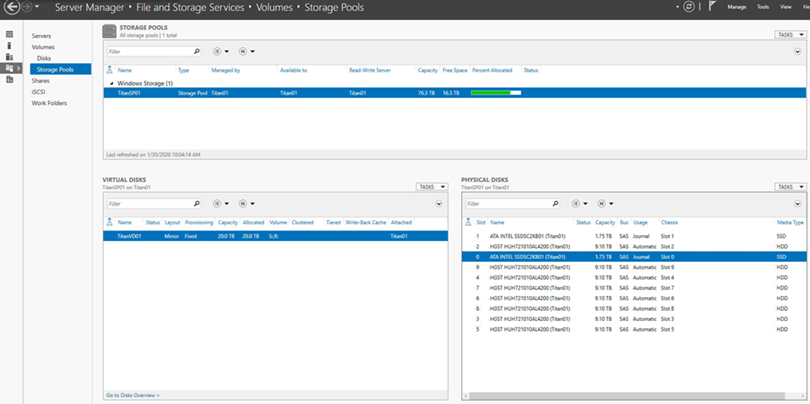
Task: Select ATA INTEL SSD in Slot 0
Action: (x=634, y=257)
